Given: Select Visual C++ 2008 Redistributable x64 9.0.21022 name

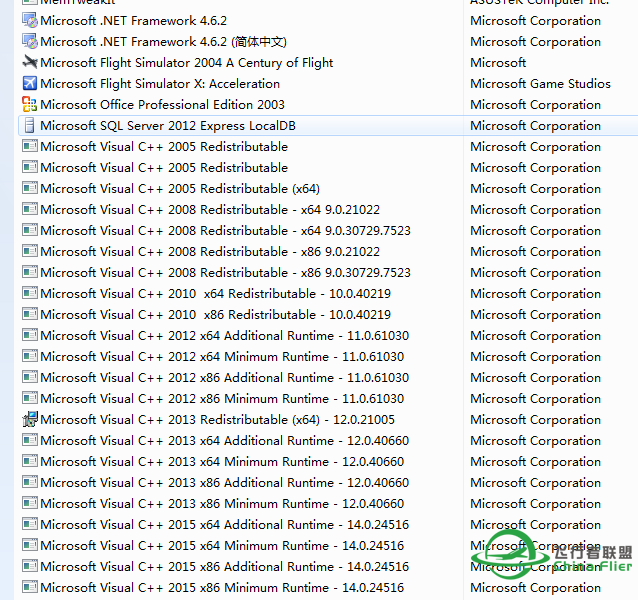Looking at the screenshot, I should [210, 209].
